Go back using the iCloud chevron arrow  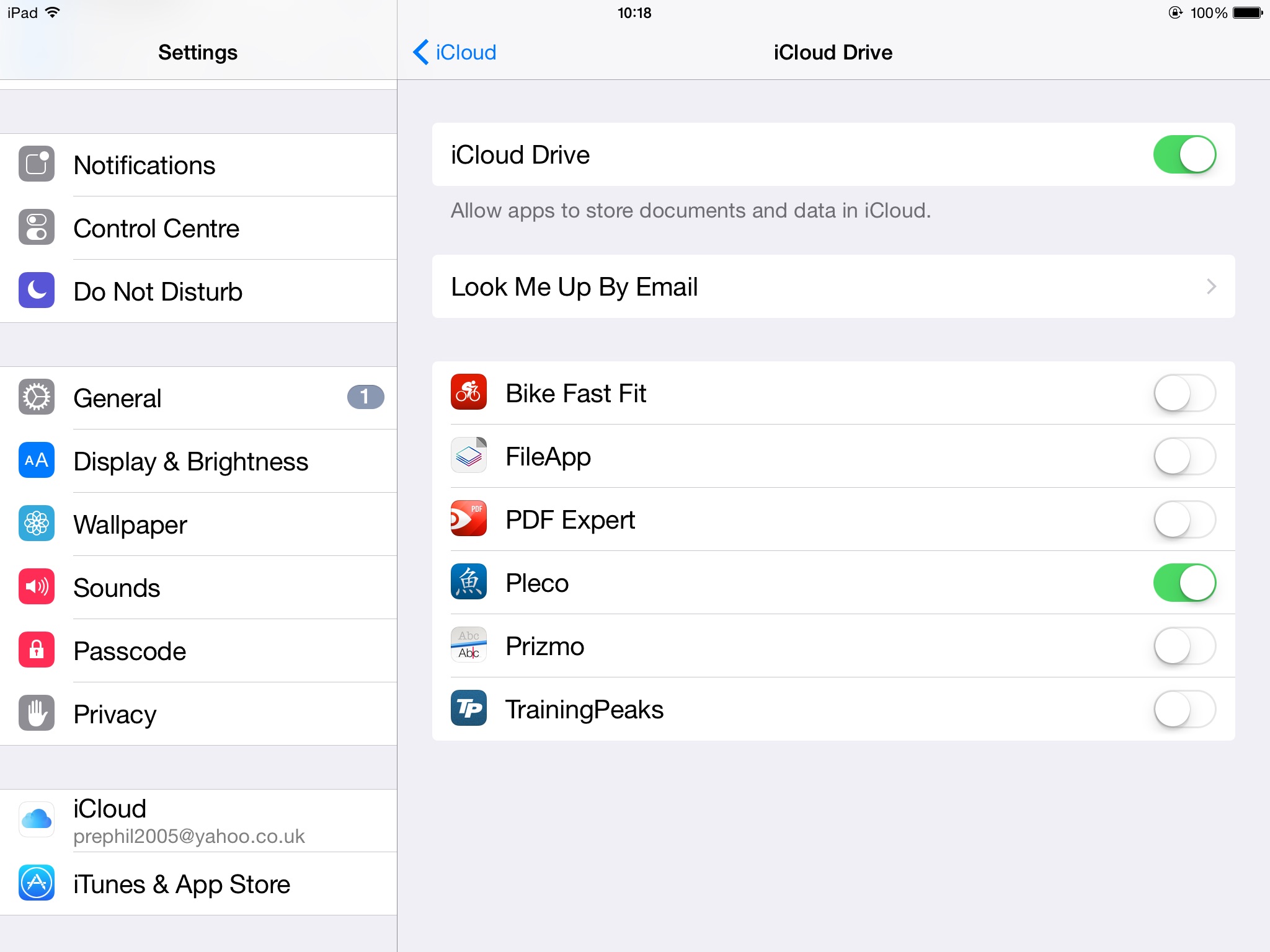[421, 52]
